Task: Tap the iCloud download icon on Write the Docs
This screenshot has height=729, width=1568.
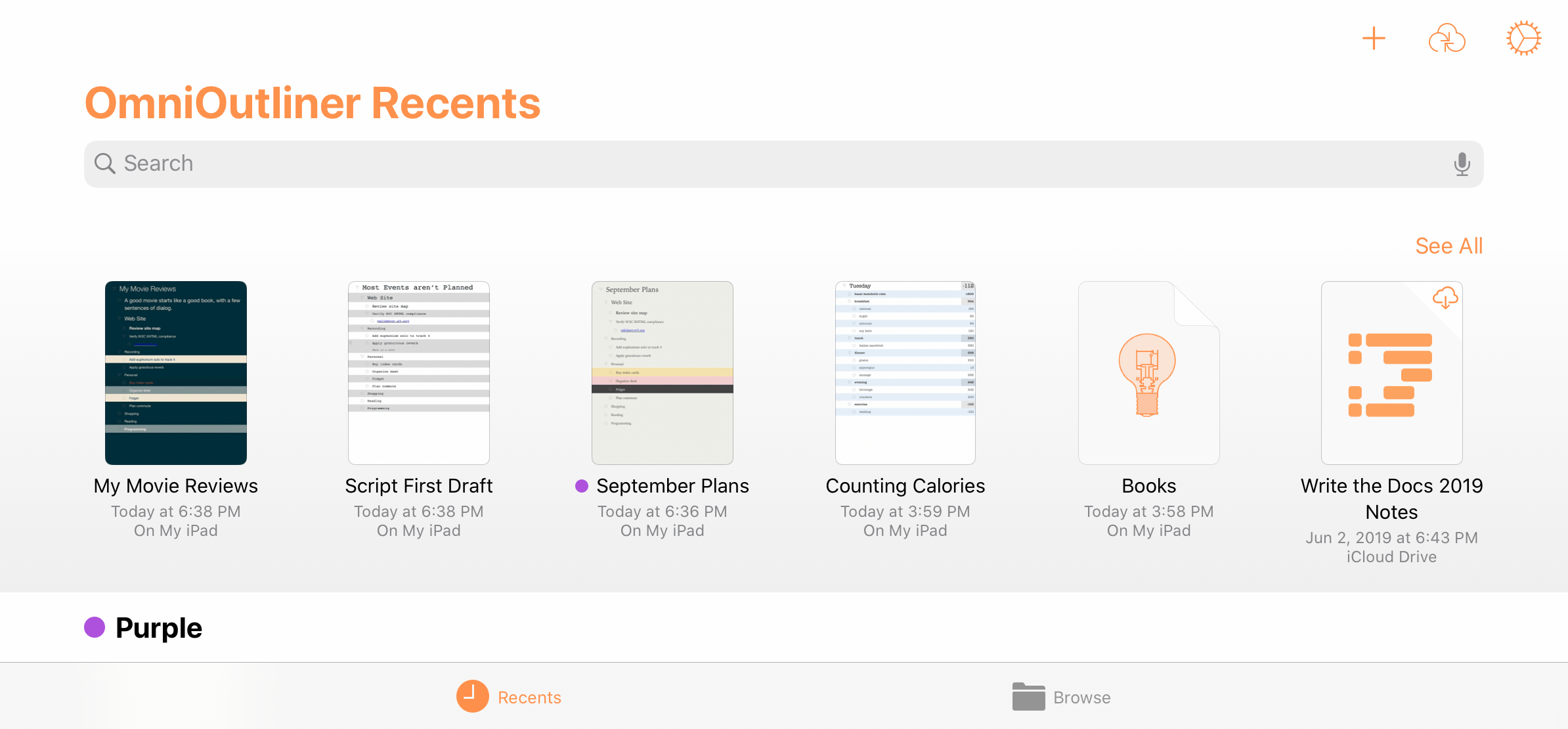Action: click(1445, 298)
